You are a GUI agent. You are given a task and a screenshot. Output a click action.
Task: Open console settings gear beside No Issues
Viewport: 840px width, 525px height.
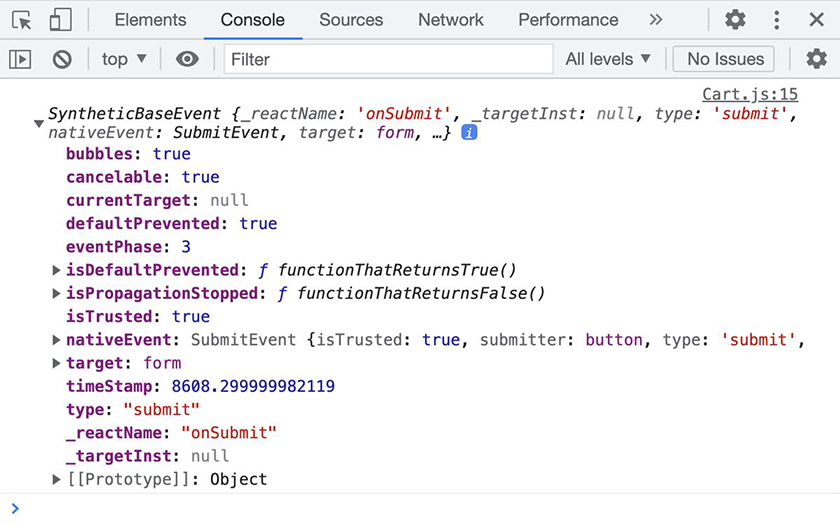coord(816,58)
